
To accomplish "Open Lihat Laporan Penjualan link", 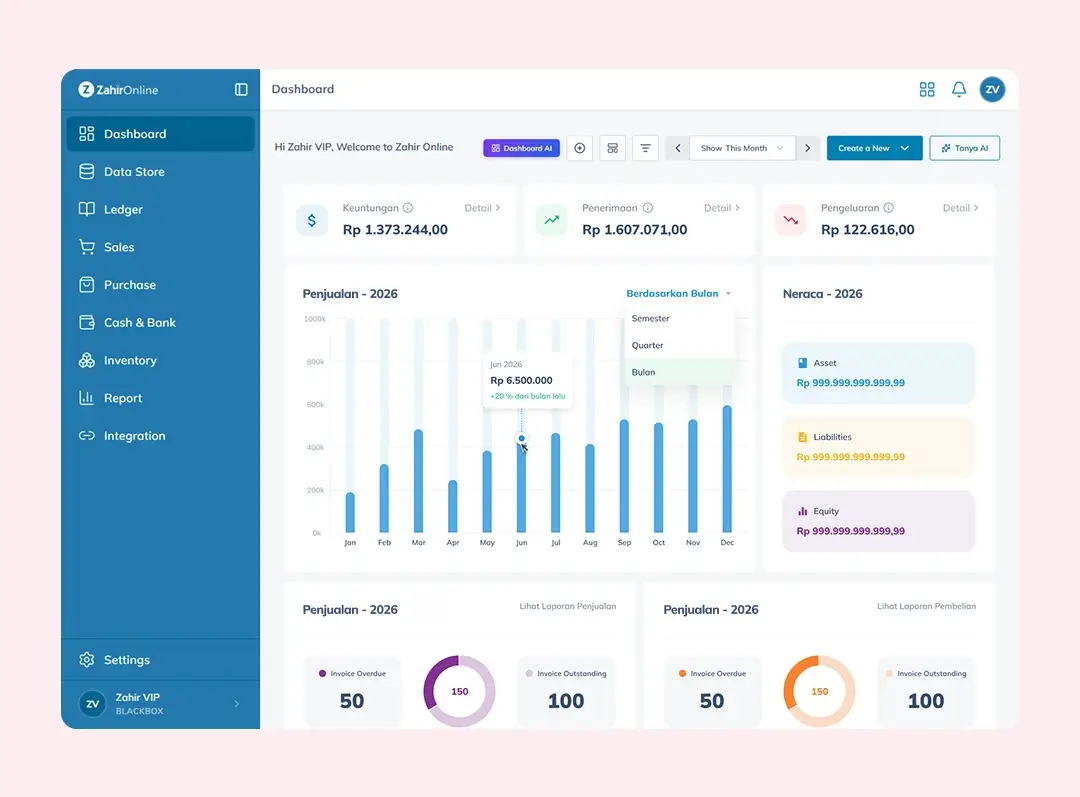I will tap(567, 607).
